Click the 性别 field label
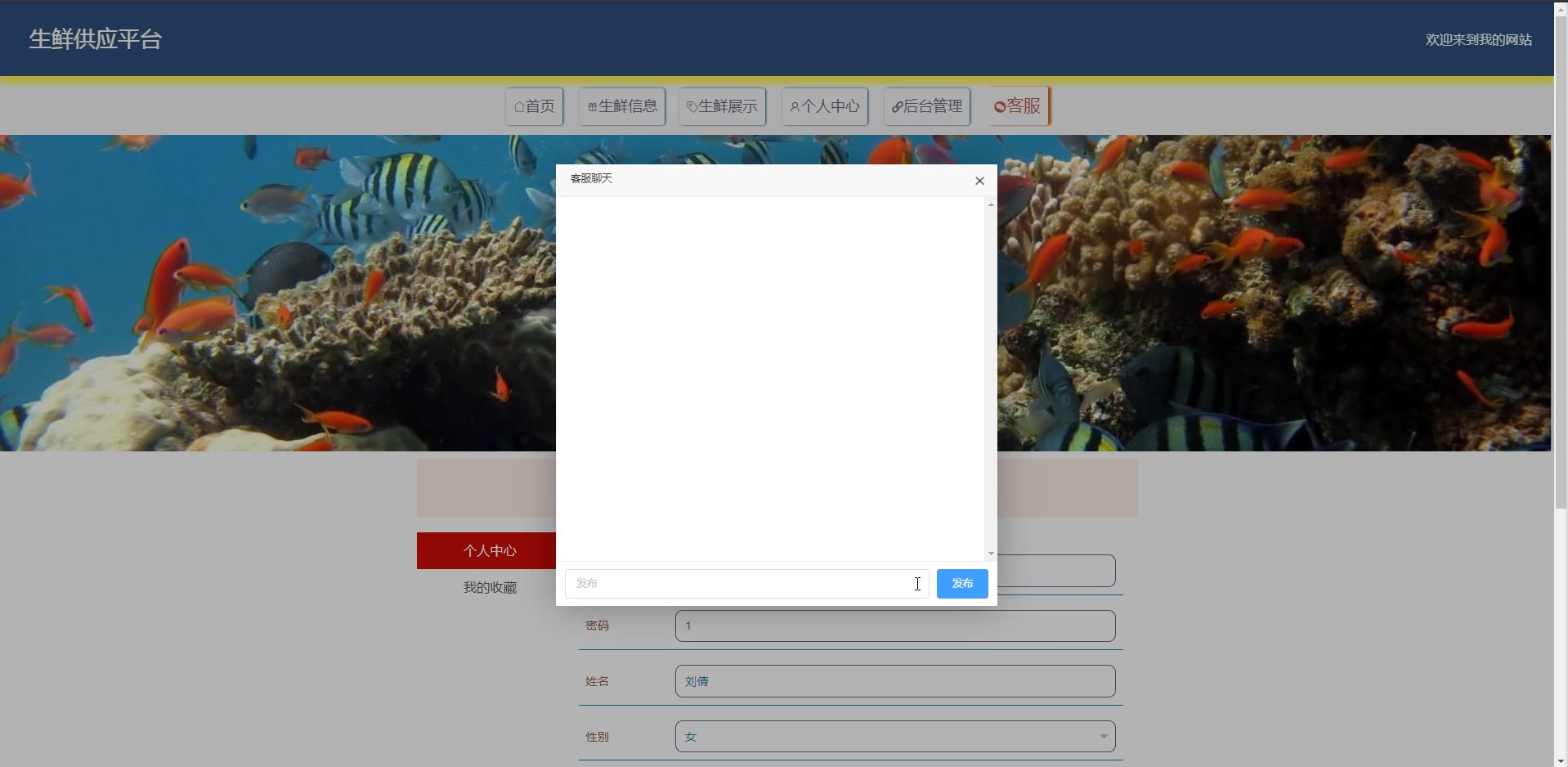Viewport: 1568px width, 767px height. (597, 737)
